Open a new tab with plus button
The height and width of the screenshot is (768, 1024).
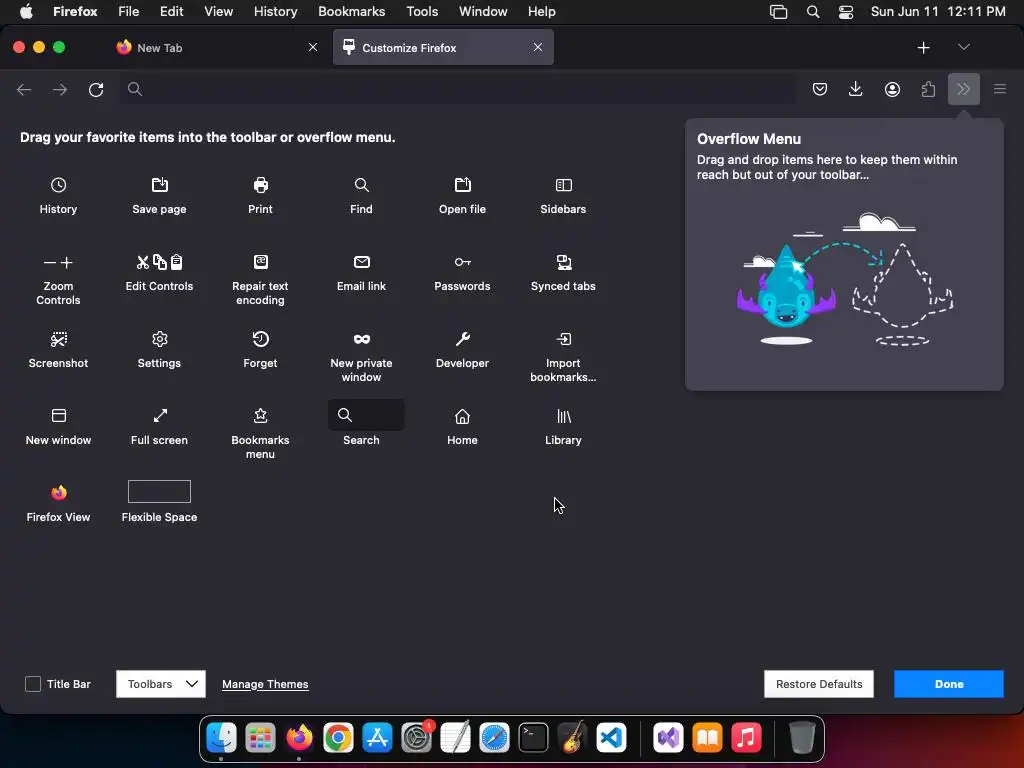(923, 48)
